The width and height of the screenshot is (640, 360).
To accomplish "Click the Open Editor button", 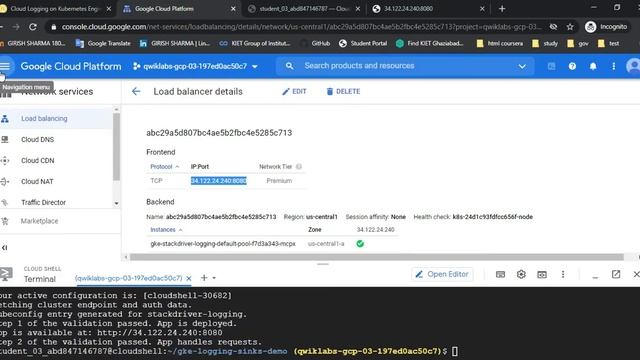I will (x=442, y=274).
